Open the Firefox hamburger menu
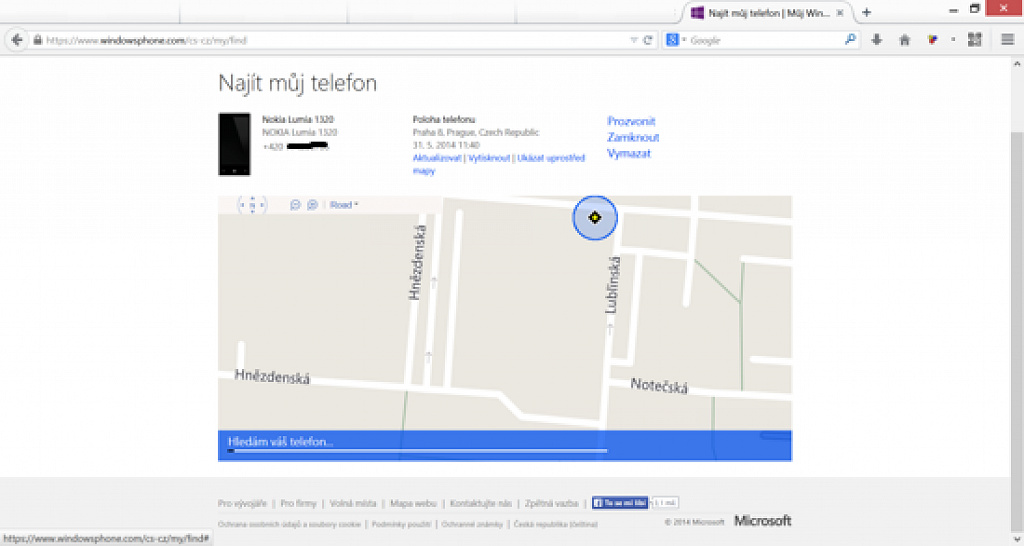Screen dimensions: 1024x546 [x=1007, y=40]
